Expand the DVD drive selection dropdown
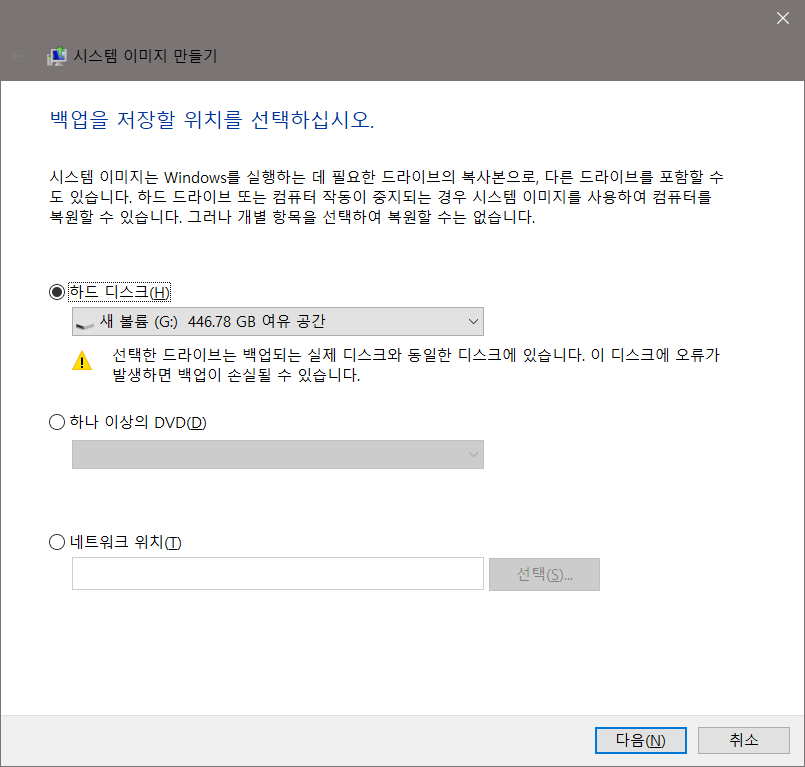The height and width of the screenshot is (767, 805). coord(473,454)
